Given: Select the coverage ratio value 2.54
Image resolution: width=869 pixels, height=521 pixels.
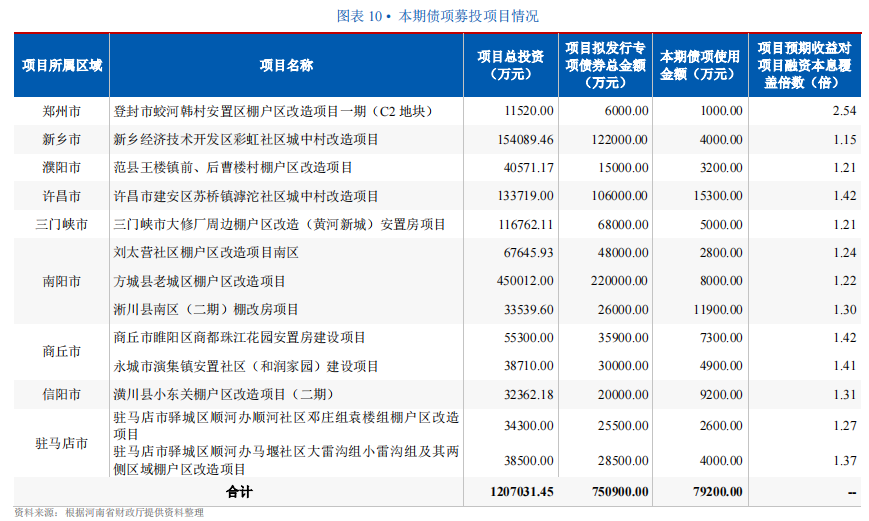Looking at the screenshot, I should [x=844, y=111].
